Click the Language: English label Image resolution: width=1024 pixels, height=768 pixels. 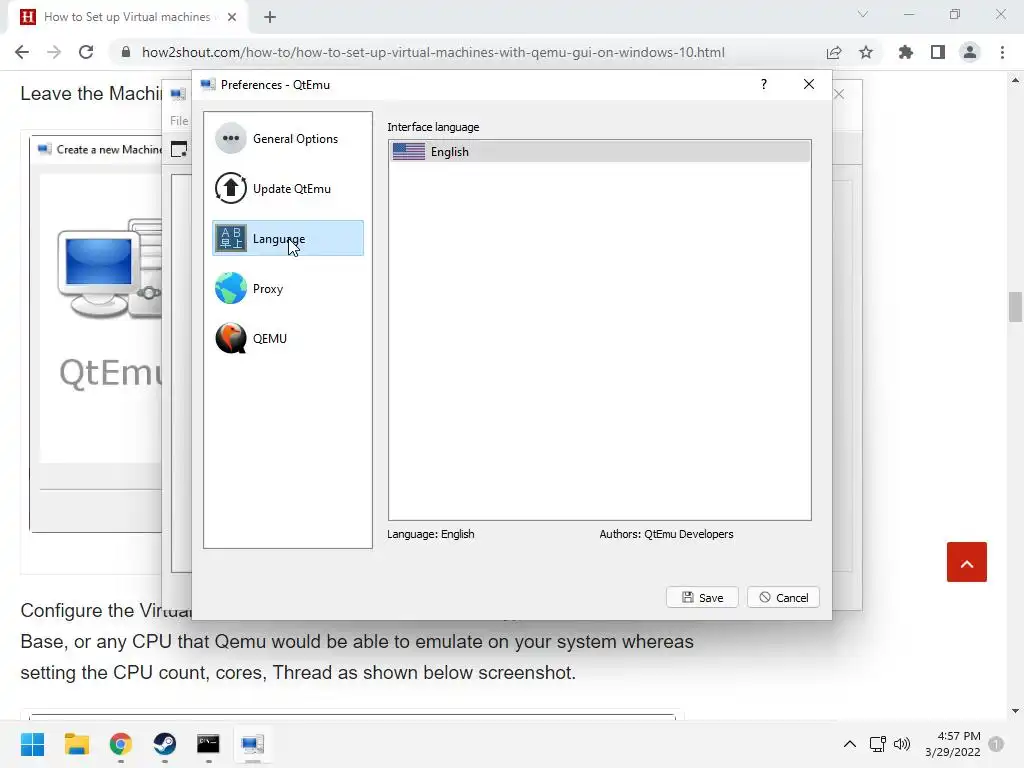pyautogui.click(x=430, y=534)
